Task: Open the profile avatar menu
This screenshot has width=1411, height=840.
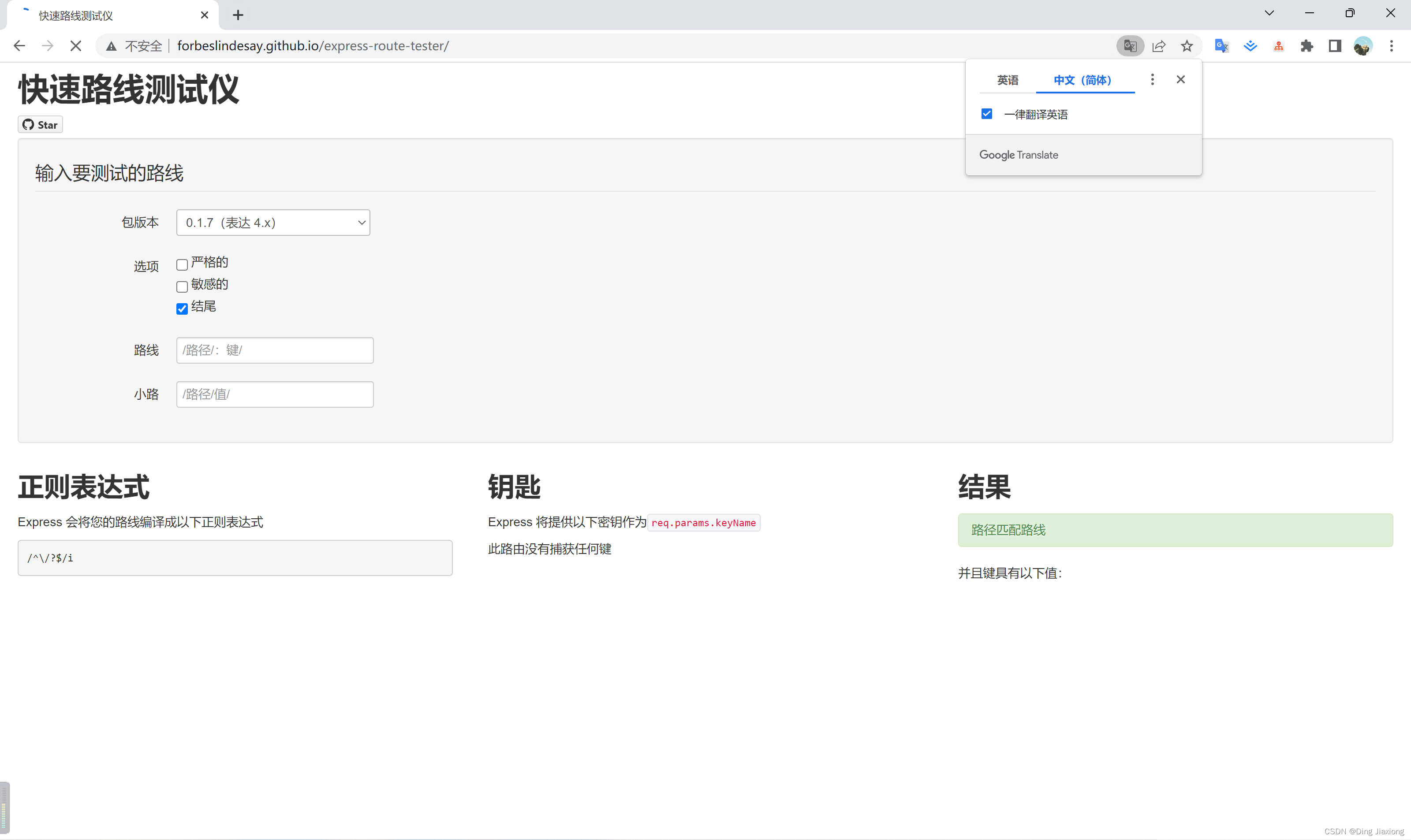Action: tap(1363, 46)
